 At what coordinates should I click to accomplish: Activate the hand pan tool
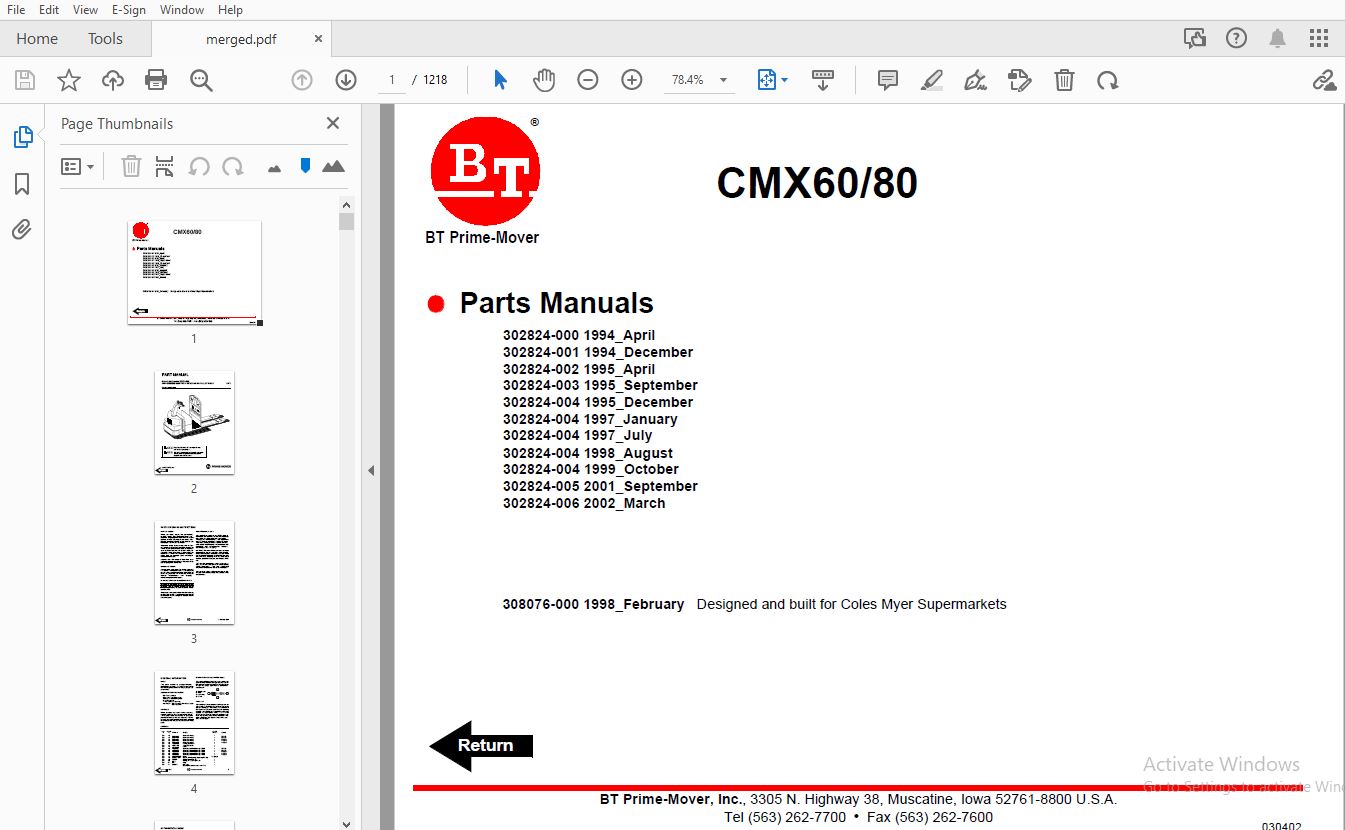coord(544,80)
